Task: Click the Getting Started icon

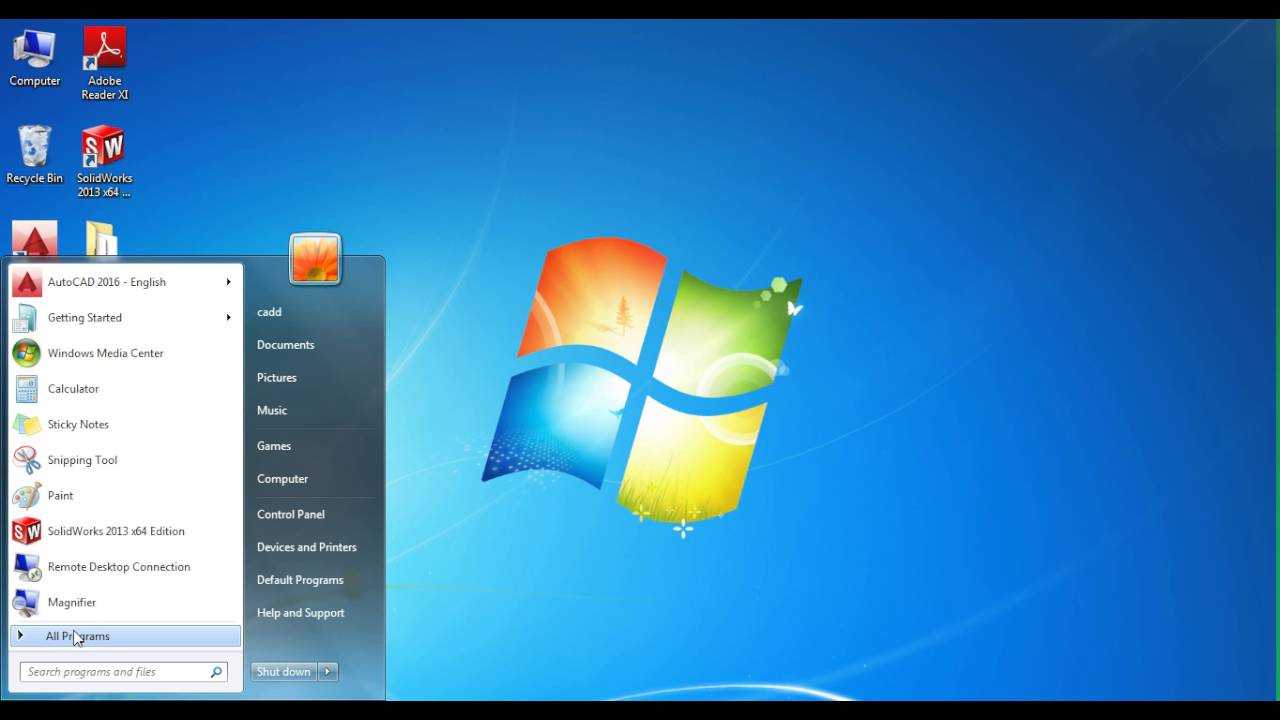Action: (x=27, y=318)
